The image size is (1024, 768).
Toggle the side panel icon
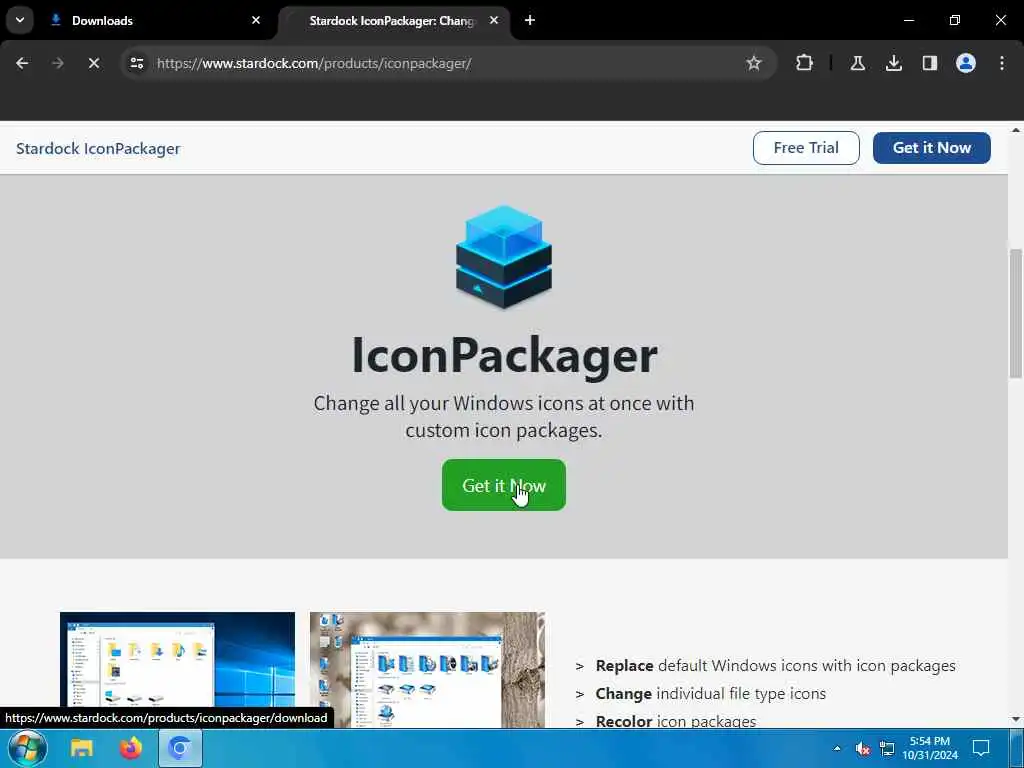pyautogui.click(x=930, y=63)
